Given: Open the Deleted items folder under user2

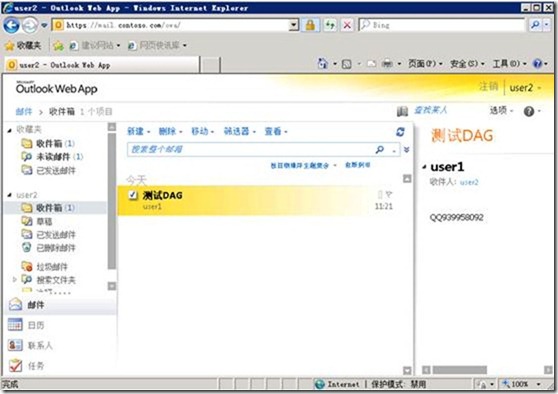Looking at the screenshot, I should [48, 248].
